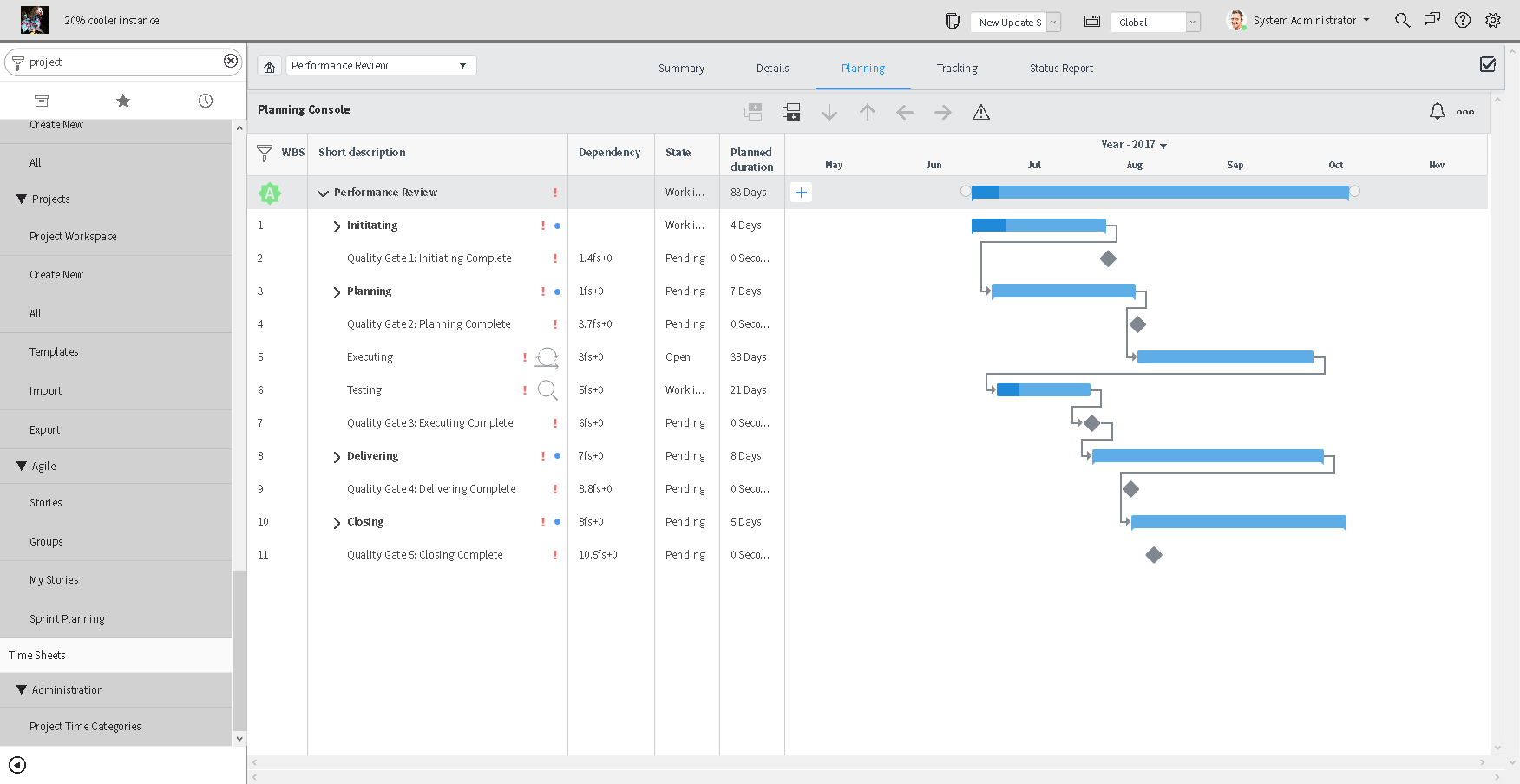Click the checkmark icon above Status Report
This screenshot has height=784, width=1520.
pos(1488,64)
